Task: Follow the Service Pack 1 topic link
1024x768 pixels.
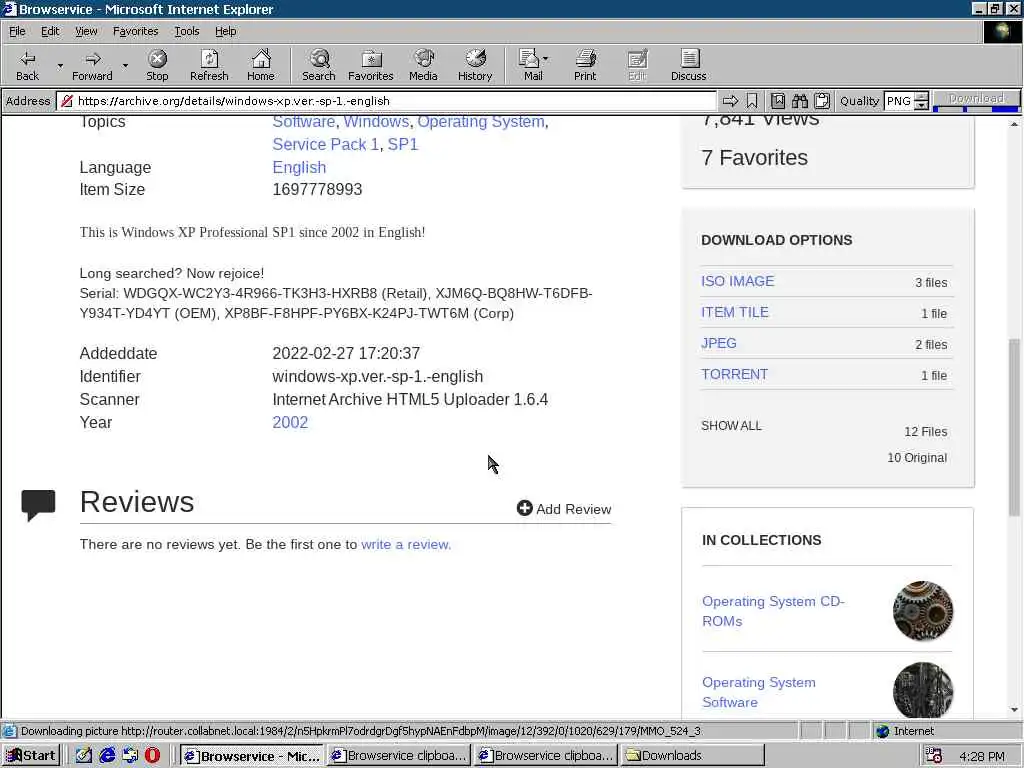Action: (325, 144)
